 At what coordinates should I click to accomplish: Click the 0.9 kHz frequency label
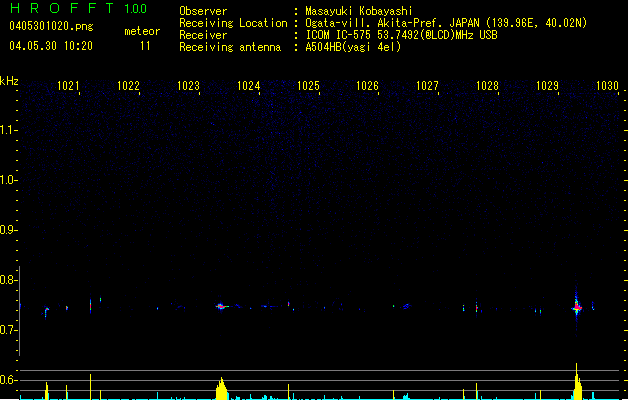(x=8, y=230)
